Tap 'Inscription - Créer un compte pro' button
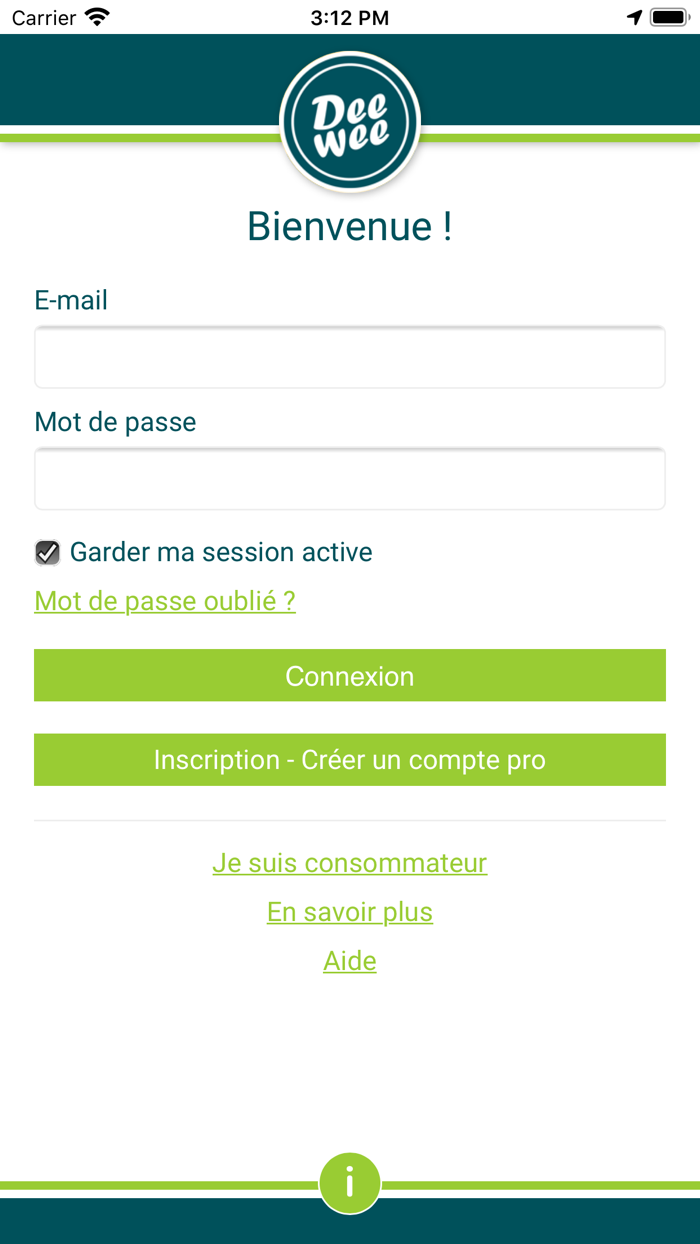 point(350,760)
